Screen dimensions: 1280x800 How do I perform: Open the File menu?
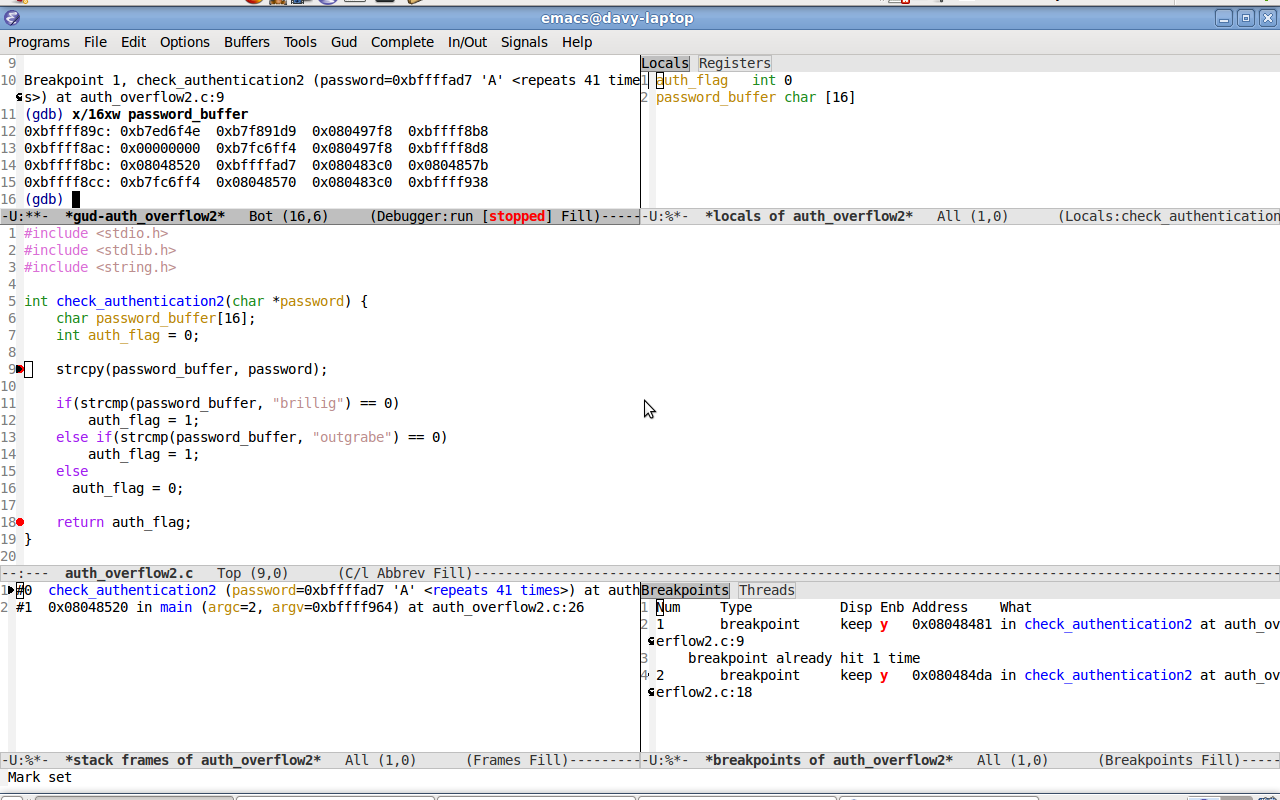point(95,42)
